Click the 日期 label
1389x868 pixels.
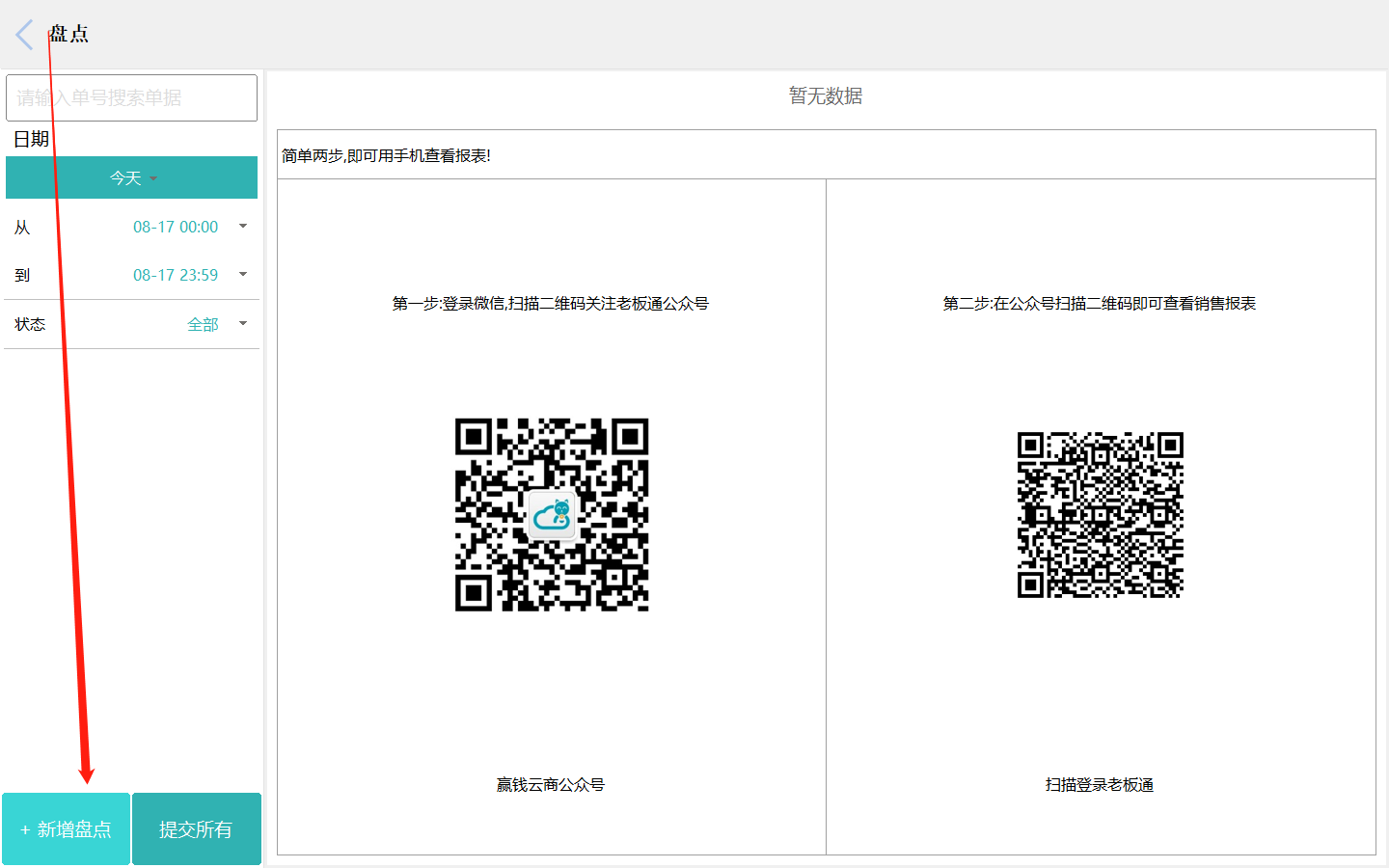coord(31,139)
